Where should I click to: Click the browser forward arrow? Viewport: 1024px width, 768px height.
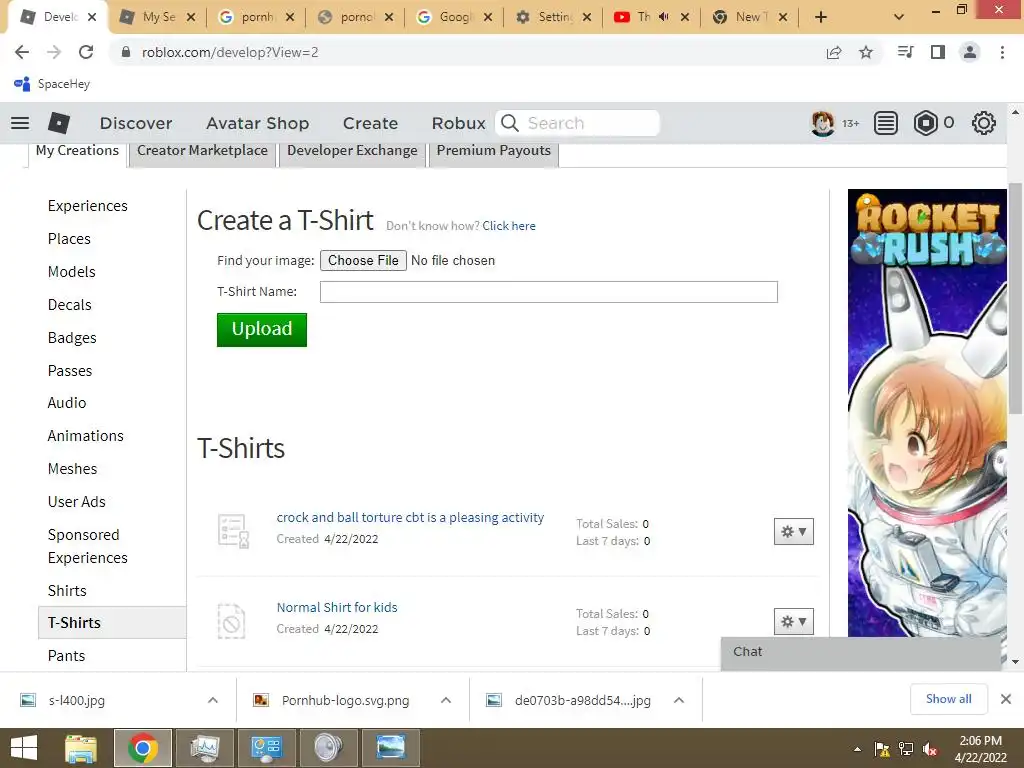54,52
